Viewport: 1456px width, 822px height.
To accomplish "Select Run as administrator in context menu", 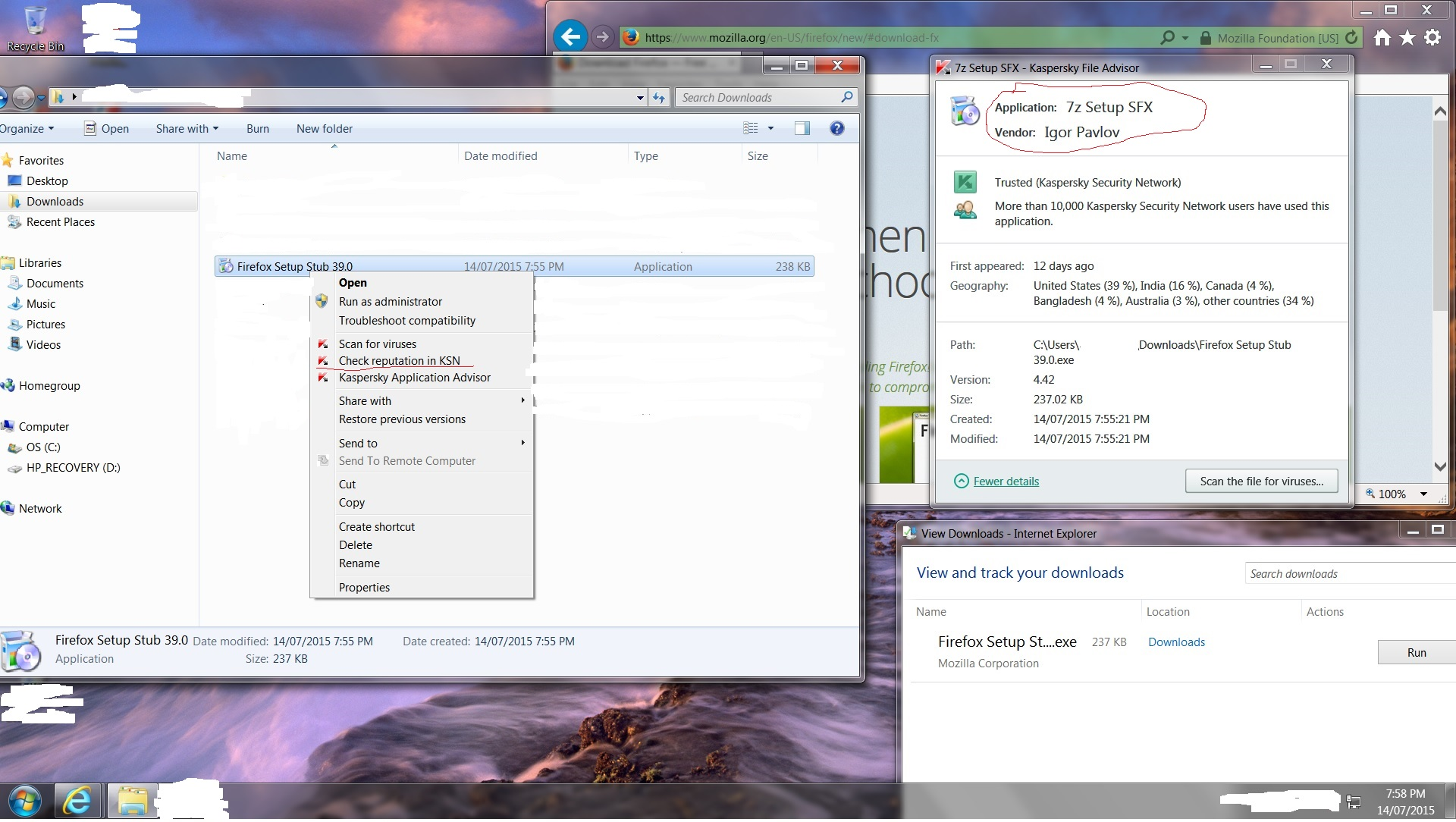I will (390, 302).
